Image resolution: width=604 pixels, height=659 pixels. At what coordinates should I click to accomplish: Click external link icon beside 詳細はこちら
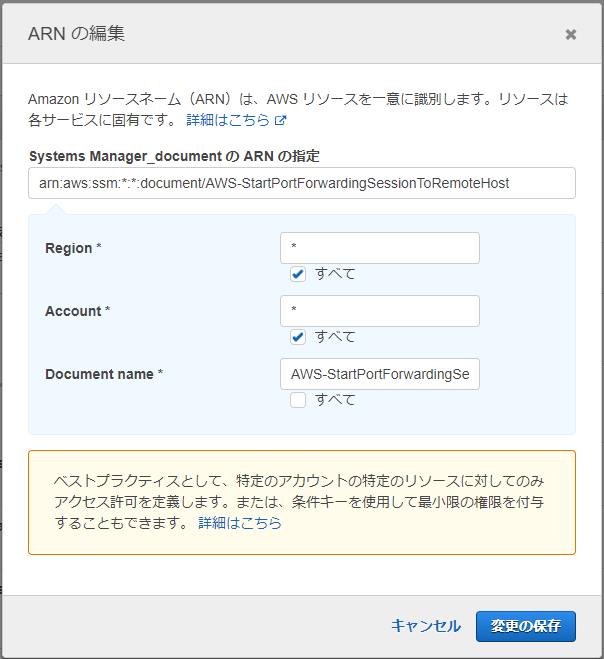click(x=280, y=121)
